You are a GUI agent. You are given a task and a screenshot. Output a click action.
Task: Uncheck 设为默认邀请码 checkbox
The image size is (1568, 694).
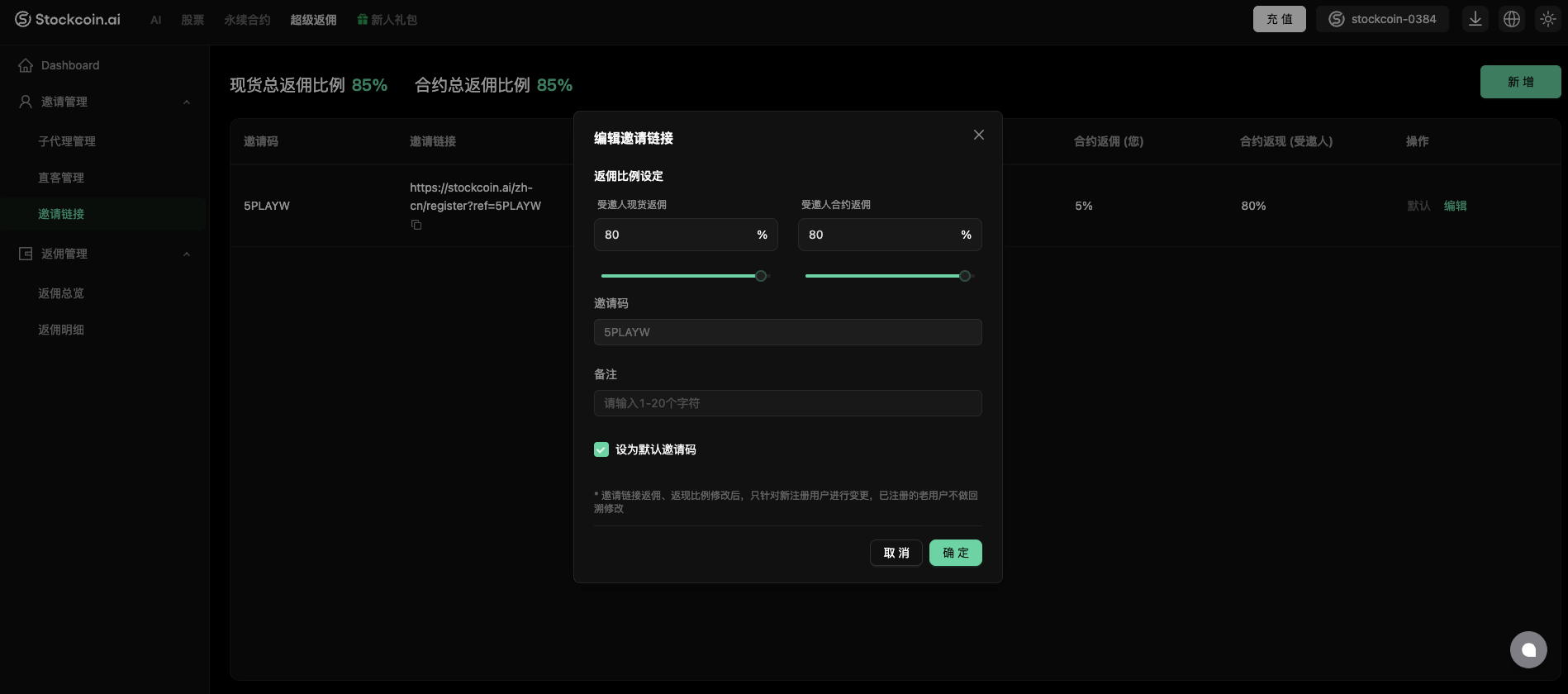[x=601, y=449]
